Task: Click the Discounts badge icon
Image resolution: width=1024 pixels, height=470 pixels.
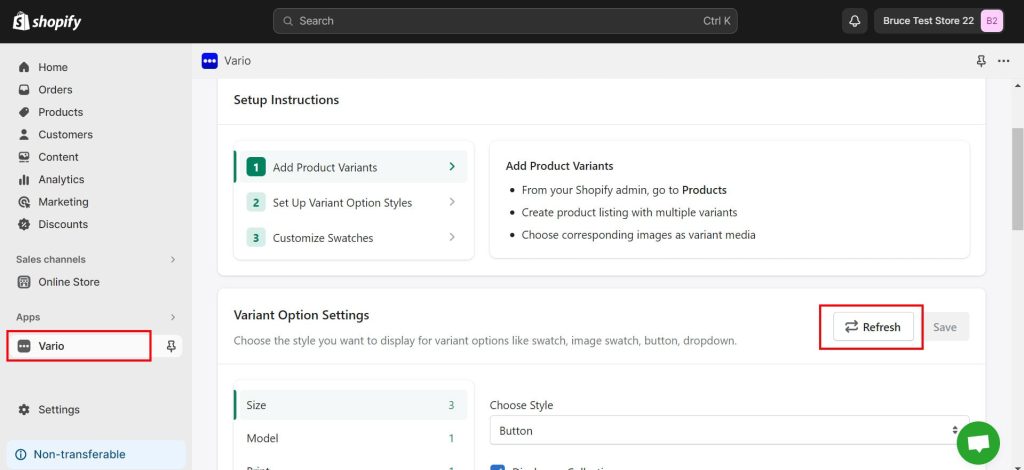Action: point(24,224)
